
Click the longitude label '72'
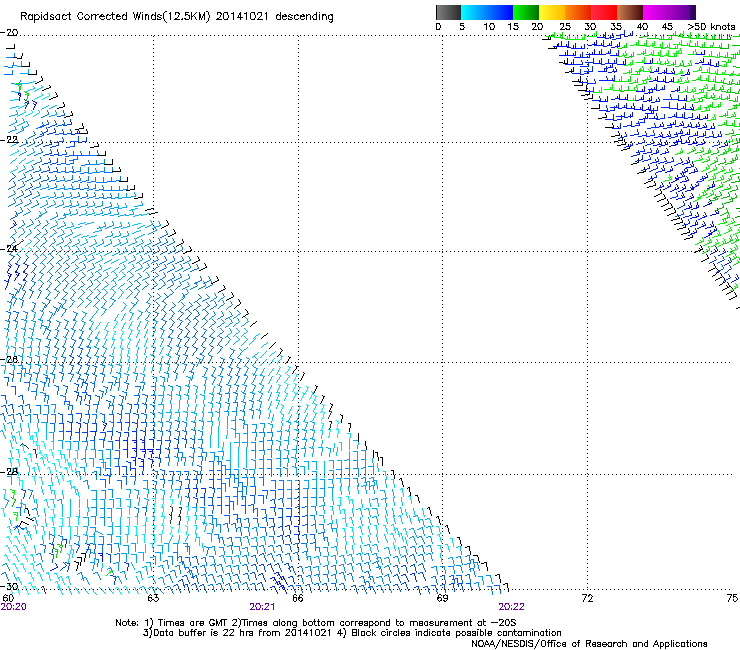587,598
